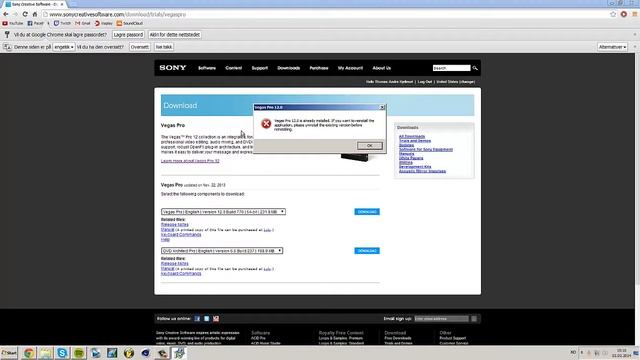The width and height of the screenshot is (640, 360).
Task: Submit the email sign up button
Action: pyautogui.click(x=474, y=319)
